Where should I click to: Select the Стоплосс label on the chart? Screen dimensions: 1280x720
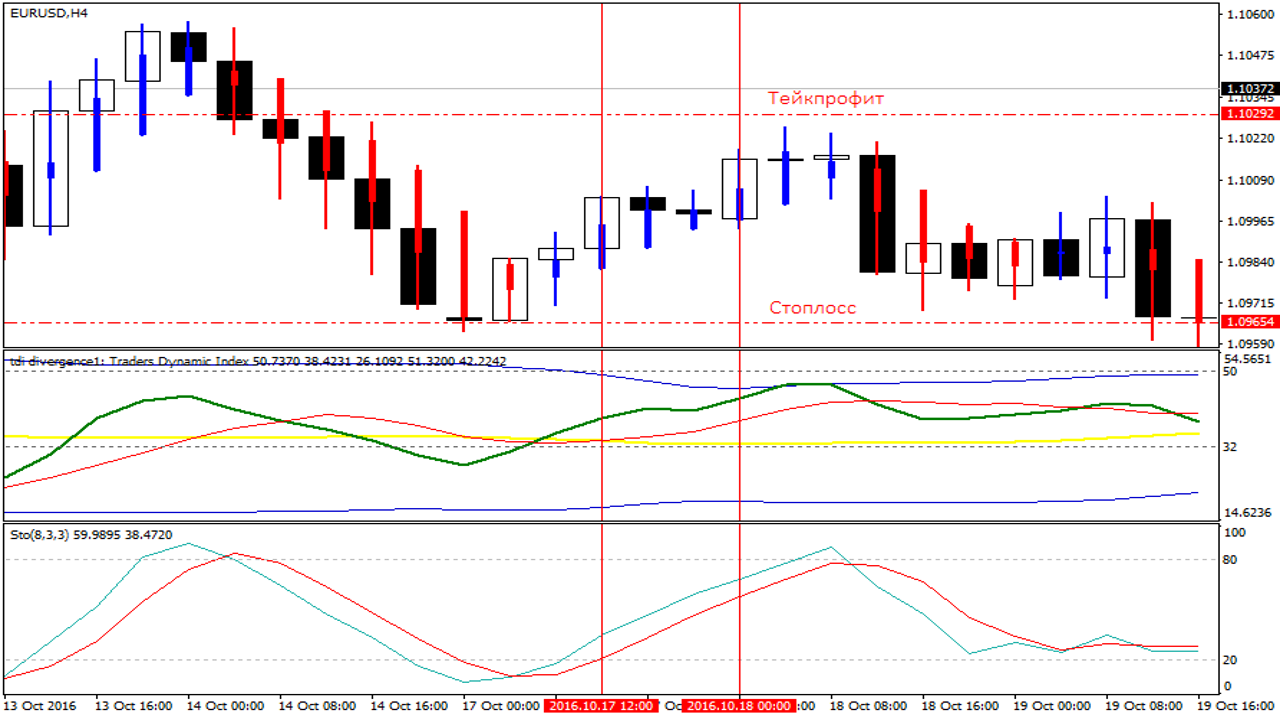pyautogui.click(x=812, y=308)
